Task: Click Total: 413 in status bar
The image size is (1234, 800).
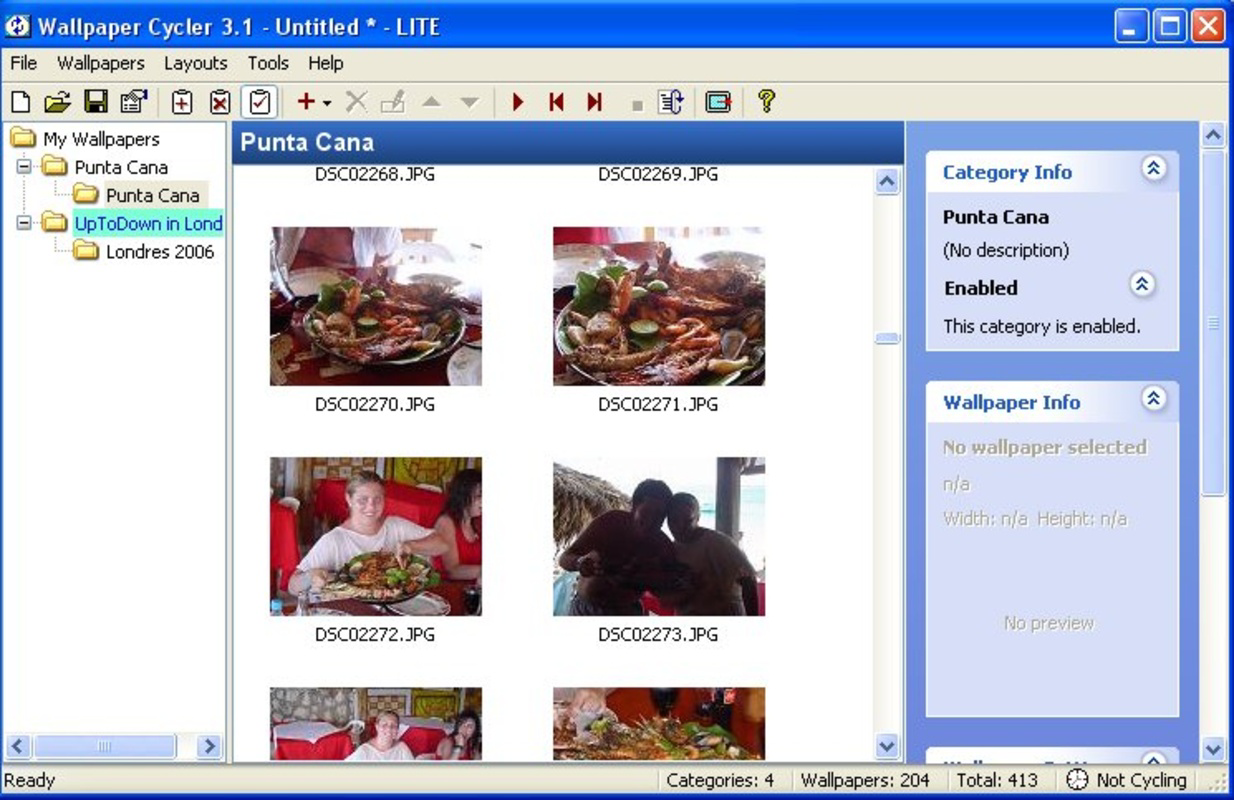Action: (997, 780)
